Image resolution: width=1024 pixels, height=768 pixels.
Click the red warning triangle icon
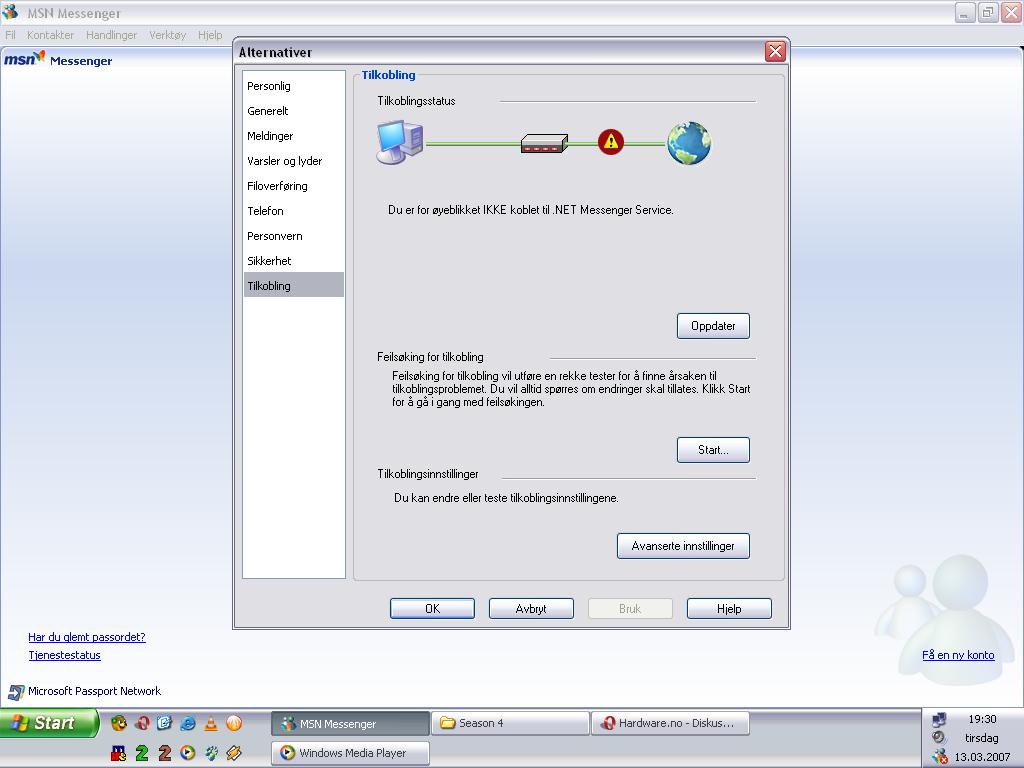point(611,142)
